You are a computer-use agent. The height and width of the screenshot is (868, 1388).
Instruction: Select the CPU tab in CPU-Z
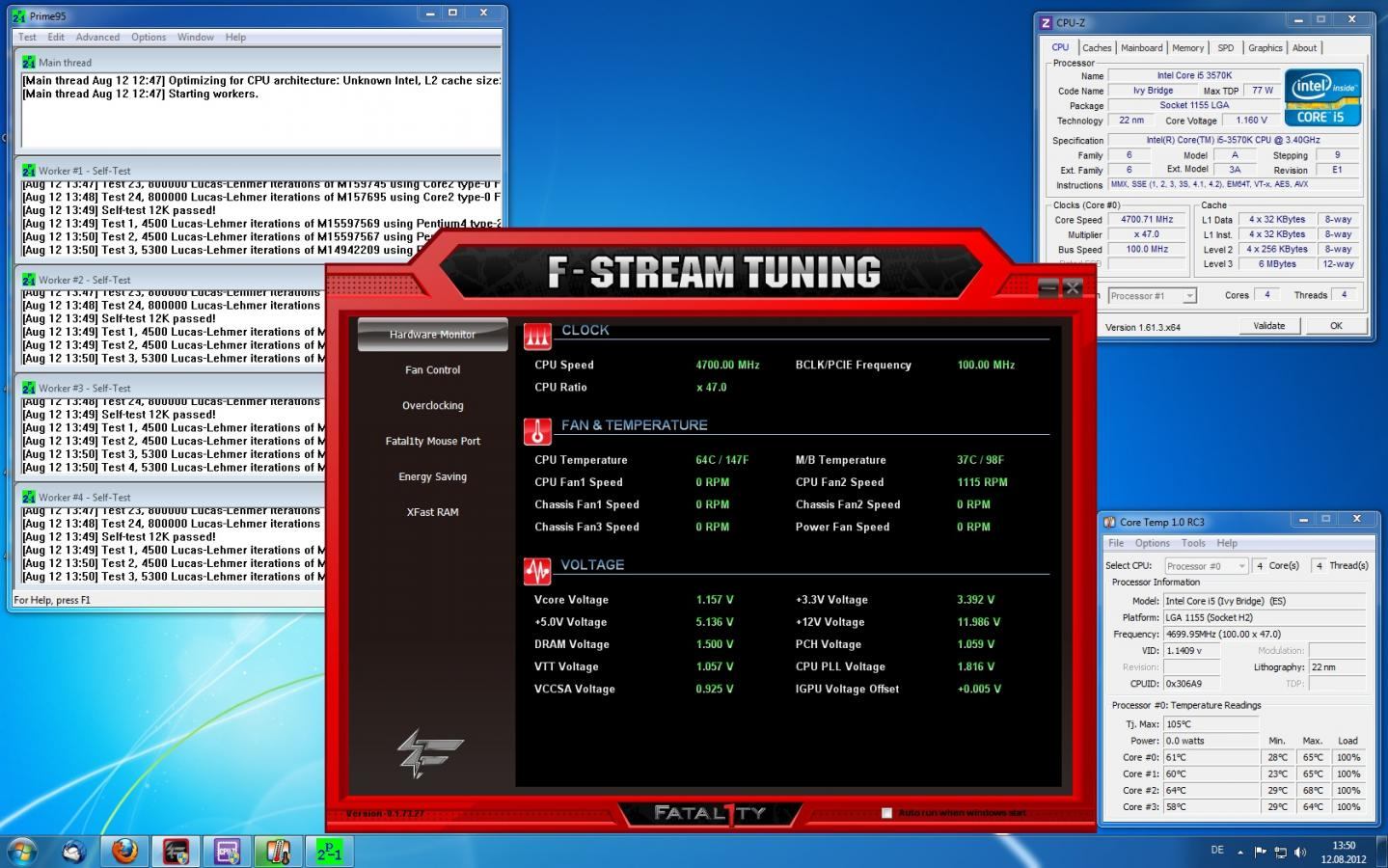1060,46
